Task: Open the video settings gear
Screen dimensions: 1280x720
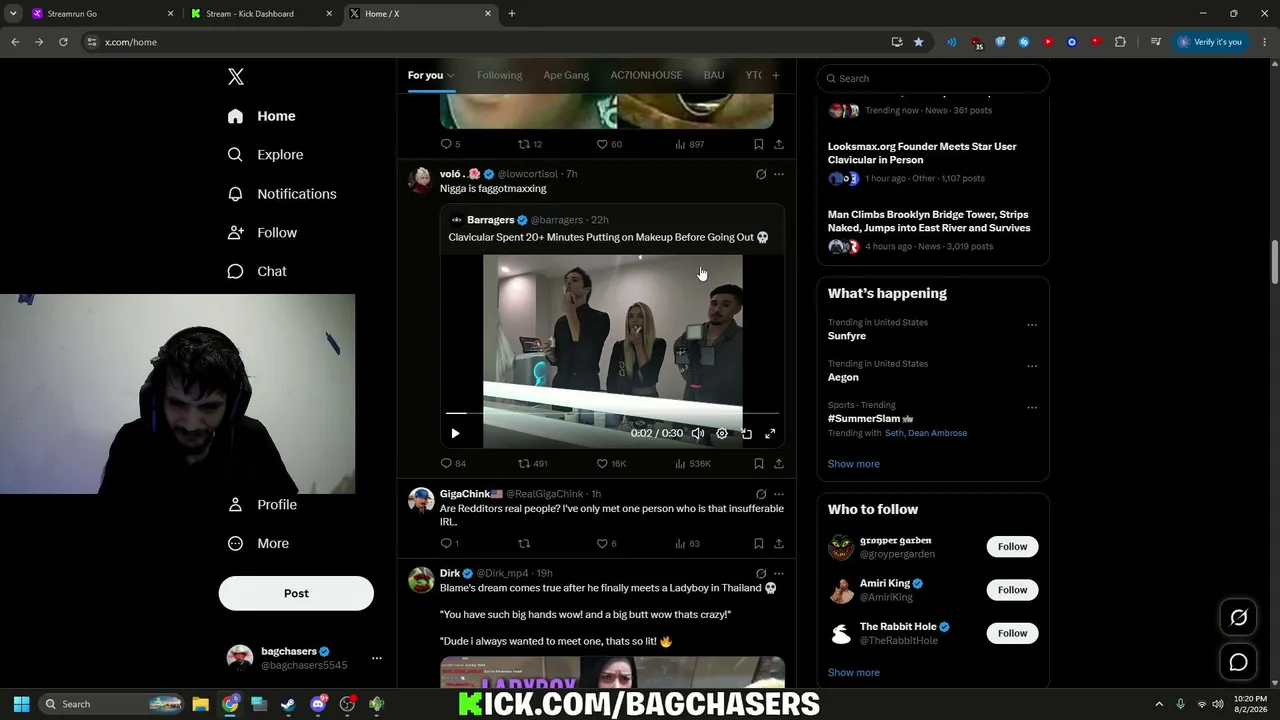Action: tap(722, 433)
